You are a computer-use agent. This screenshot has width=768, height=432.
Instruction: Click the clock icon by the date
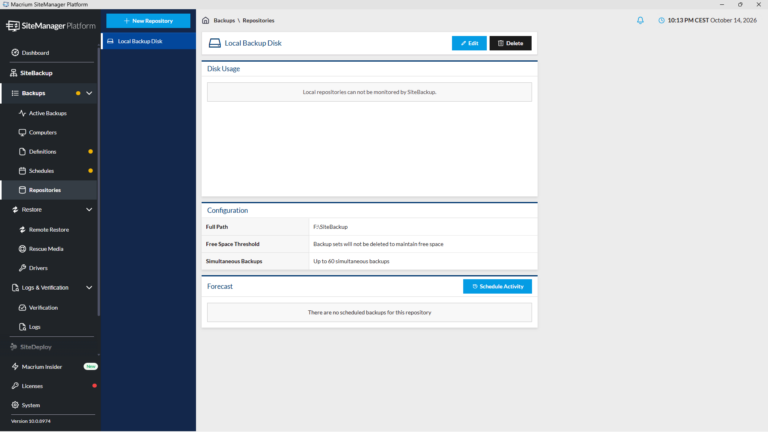pyautogui.click(x=661, y=21)
